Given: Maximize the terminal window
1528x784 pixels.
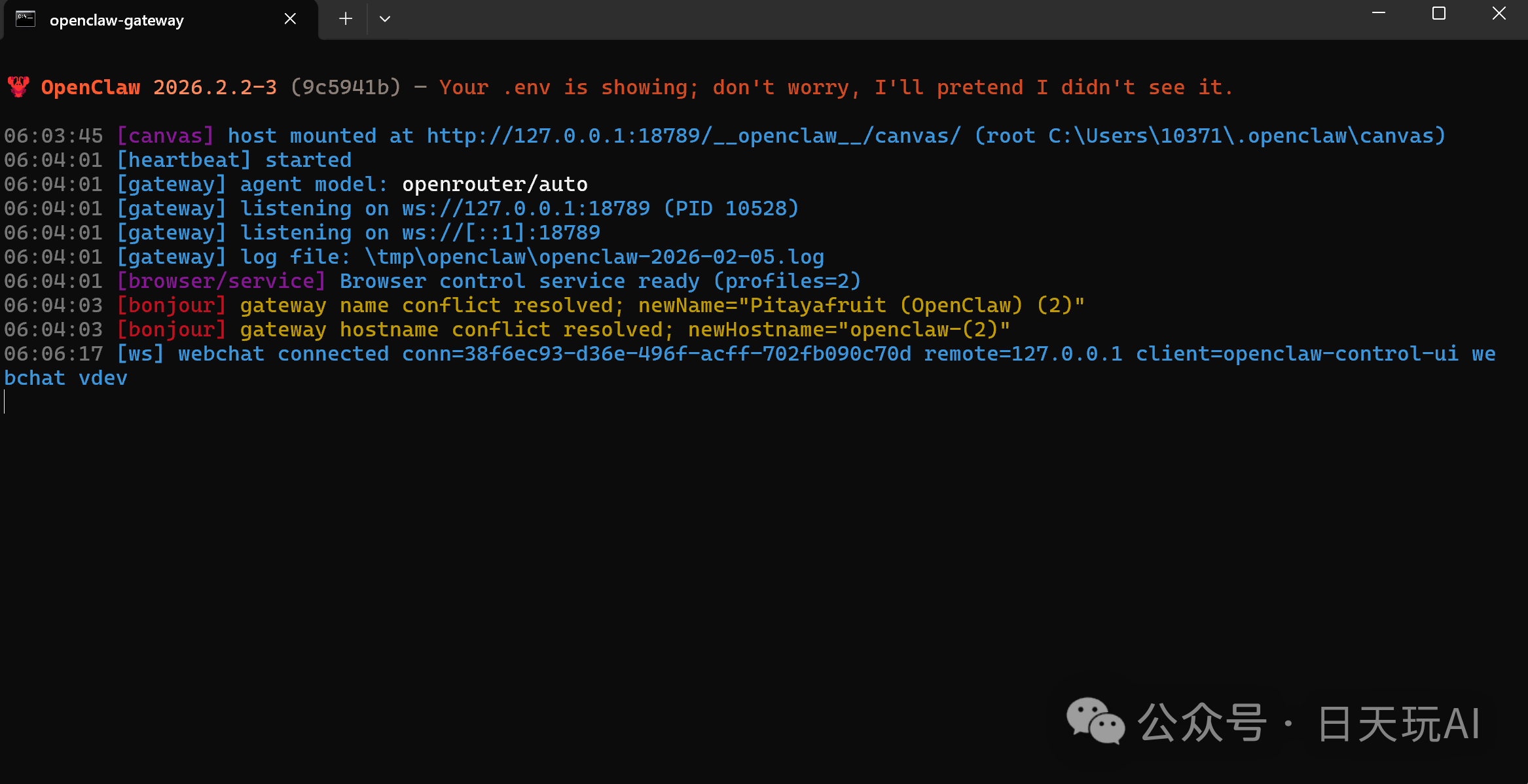Looking at the screenshot, I should (1439, 14).
